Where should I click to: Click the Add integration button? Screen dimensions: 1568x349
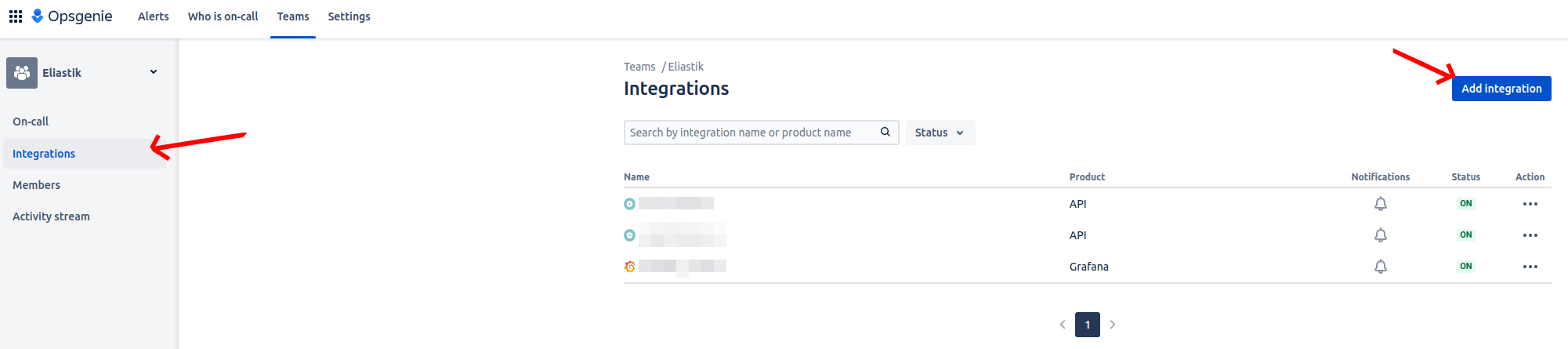click(1501, 89)
